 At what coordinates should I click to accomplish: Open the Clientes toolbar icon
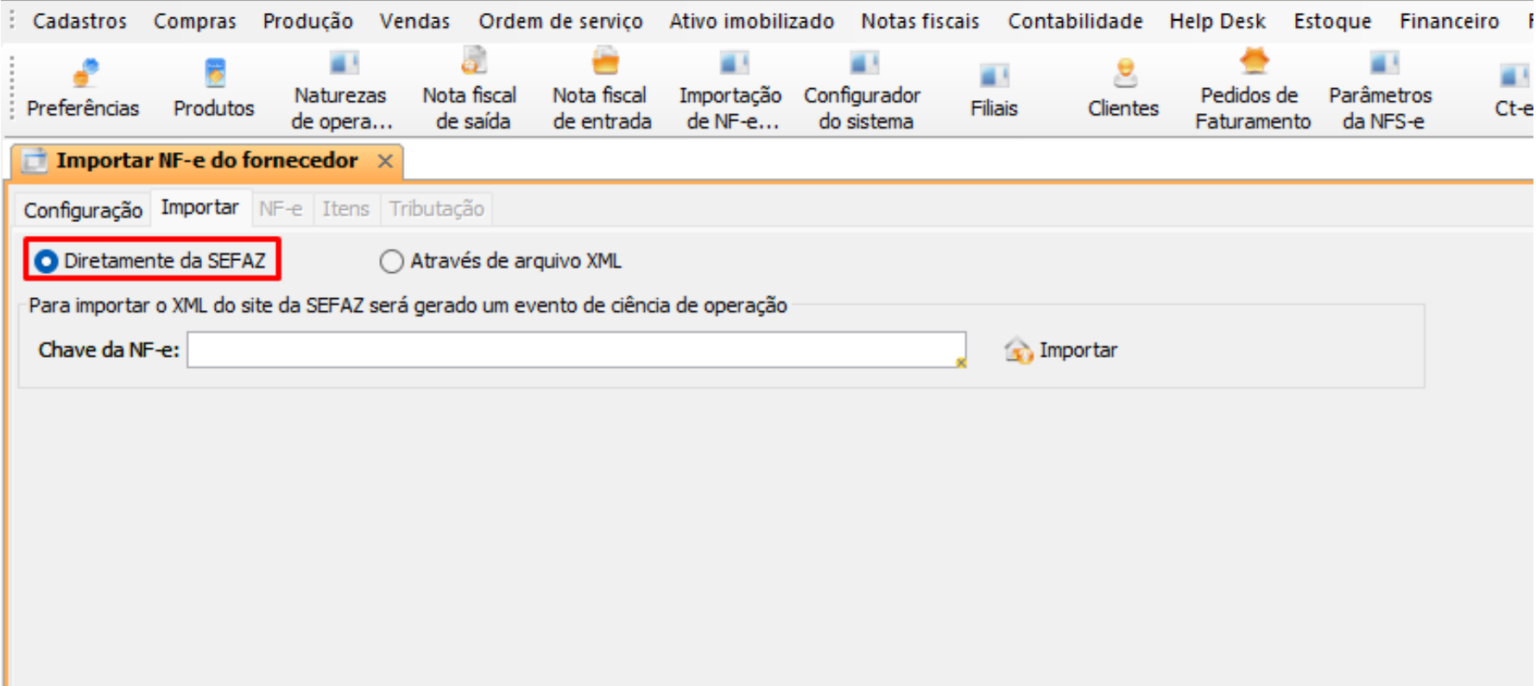coord(1123,90)
